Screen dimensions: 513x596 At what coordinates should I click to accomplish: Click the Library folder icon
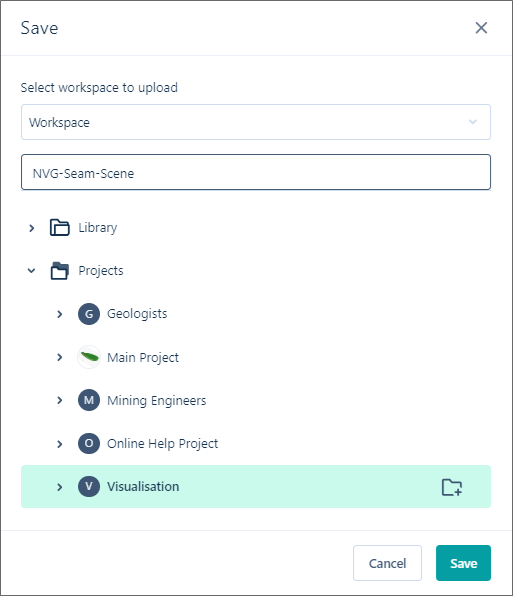click(60, 227)
